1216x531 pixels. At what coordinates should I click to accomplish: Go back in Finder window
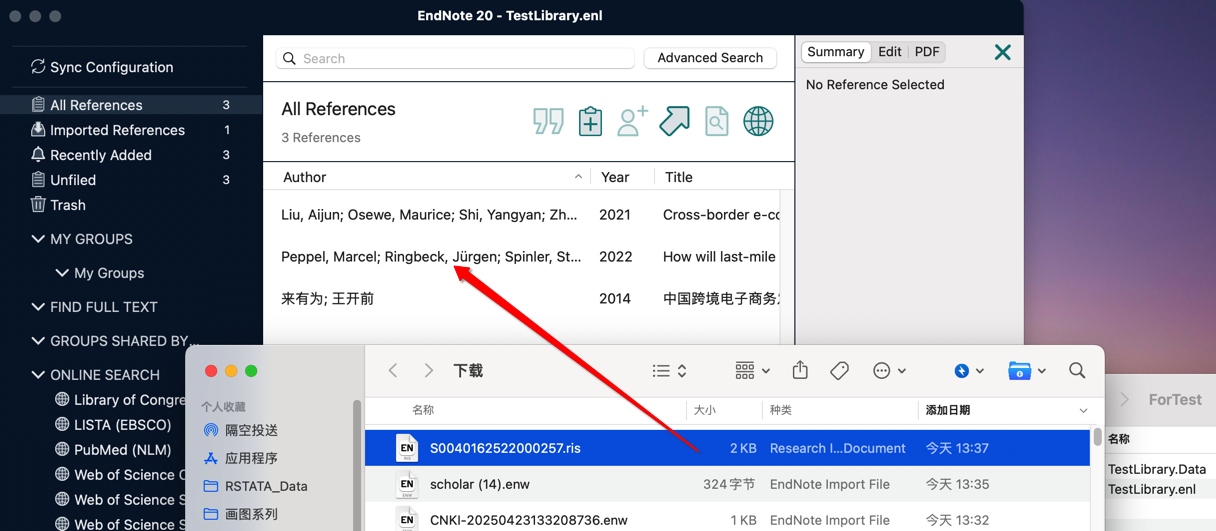[x=393, y=371]
